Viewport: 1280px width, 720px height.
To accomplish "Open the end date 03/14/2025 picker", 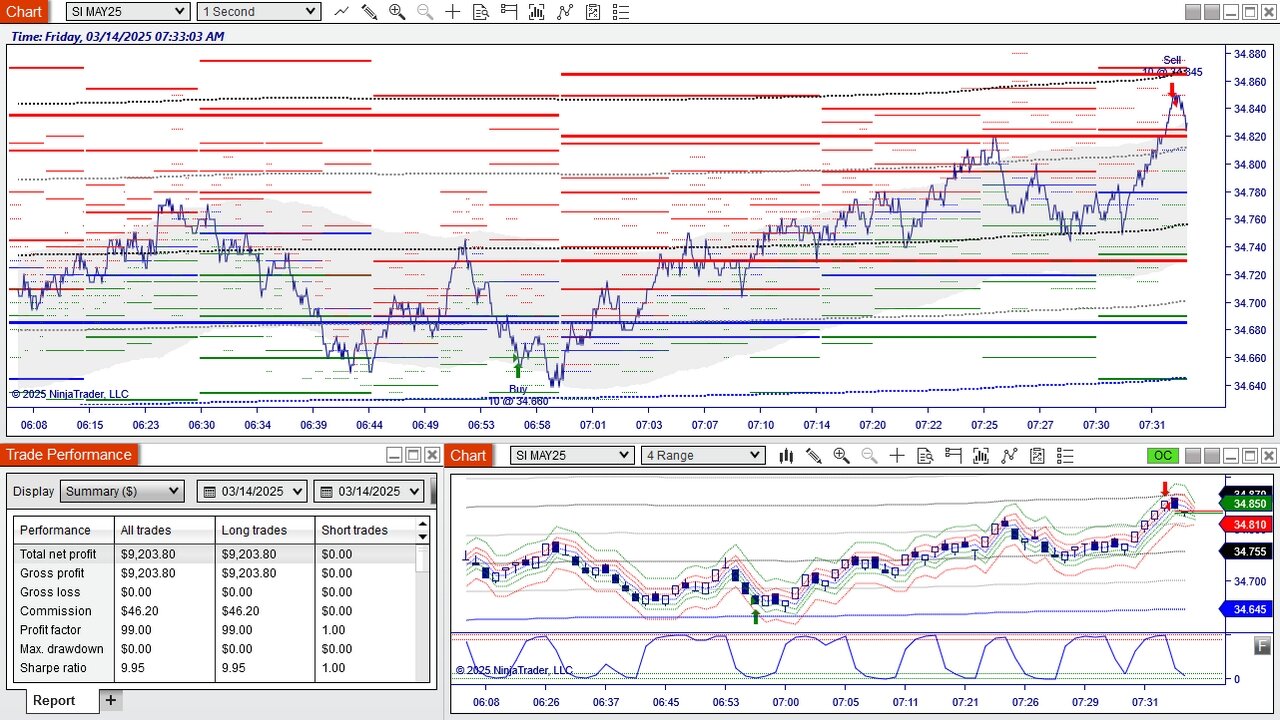I will [370, 491].
